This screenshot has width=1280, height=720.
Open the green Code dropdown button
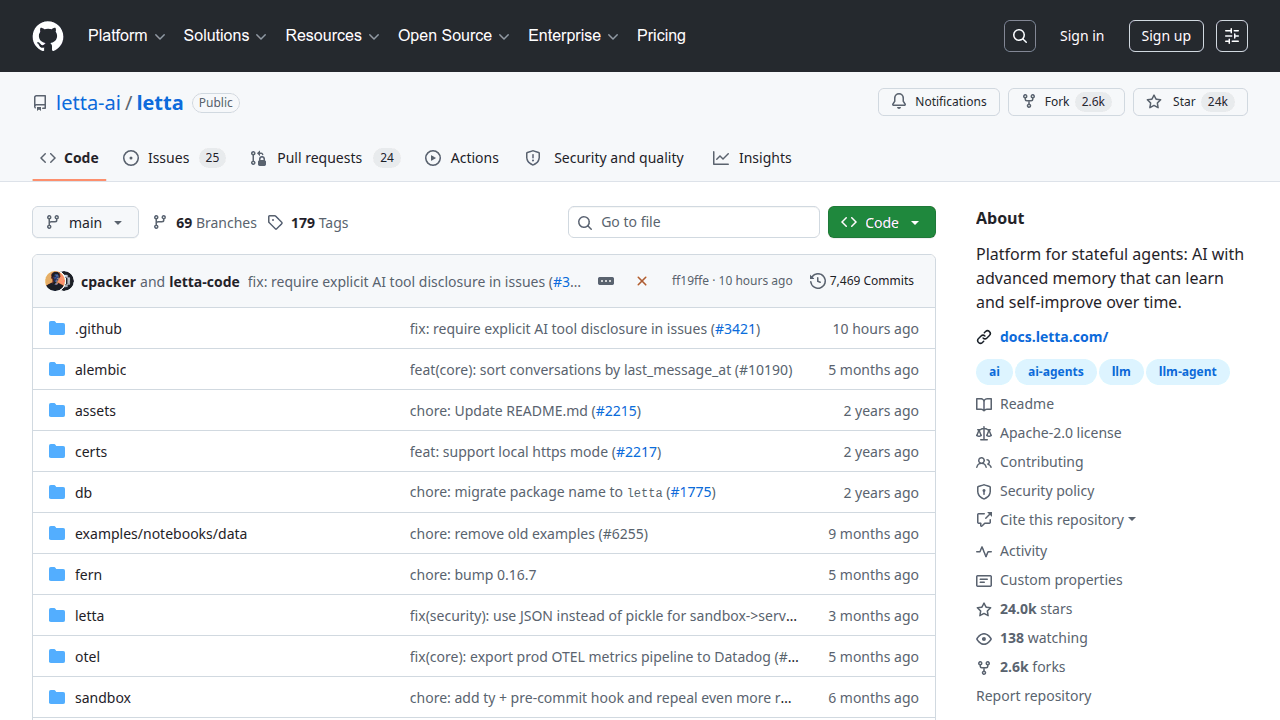882,222
